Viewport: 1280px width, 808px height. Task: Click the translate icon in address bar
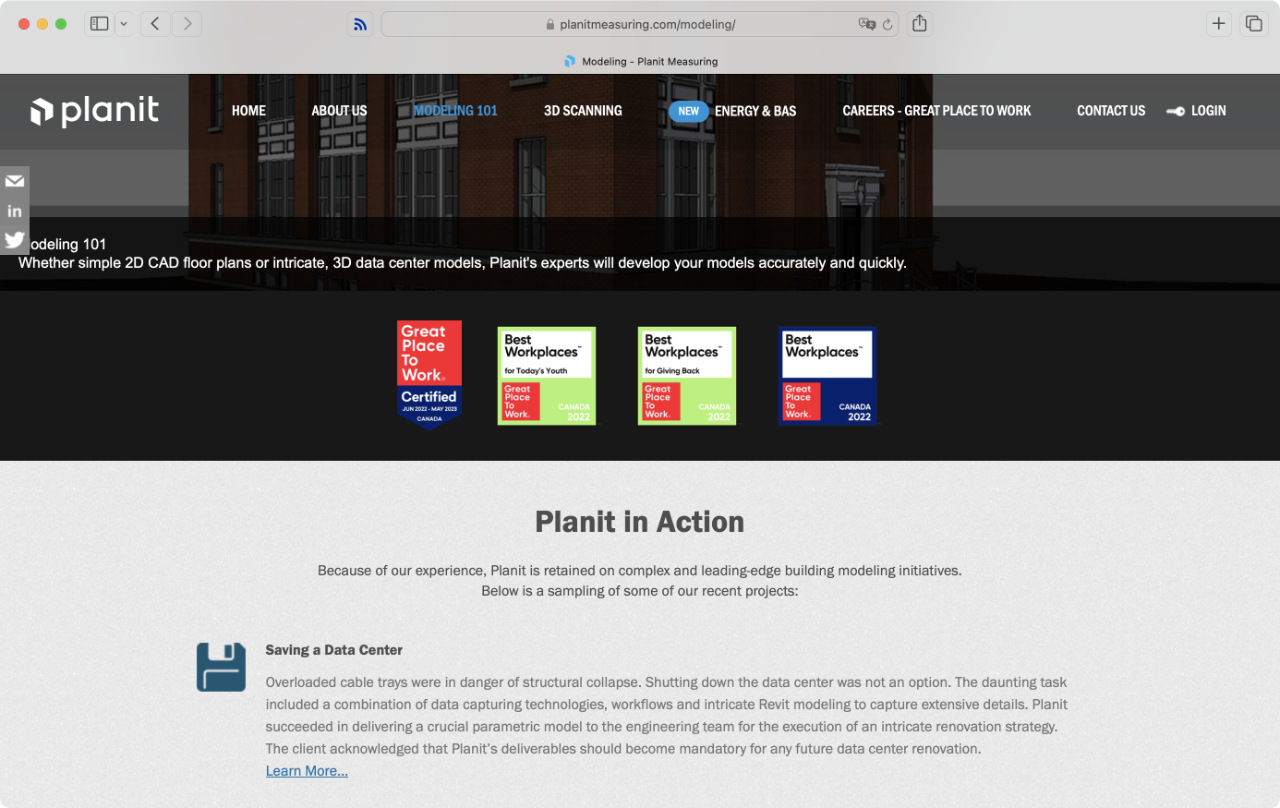click(x=867, y=24)
